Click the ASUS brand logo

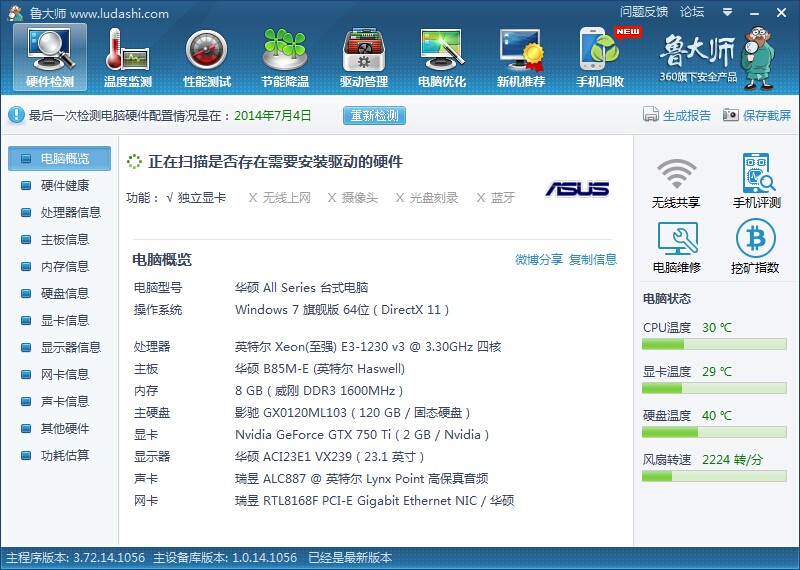pyautogui.click(x=577, y=189)
